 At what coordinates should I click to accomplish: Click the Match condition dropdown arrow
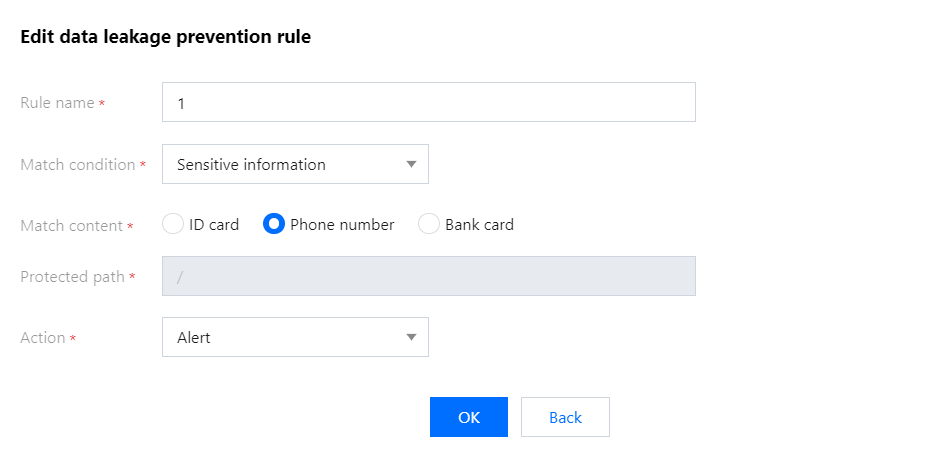tap(411, 164)
